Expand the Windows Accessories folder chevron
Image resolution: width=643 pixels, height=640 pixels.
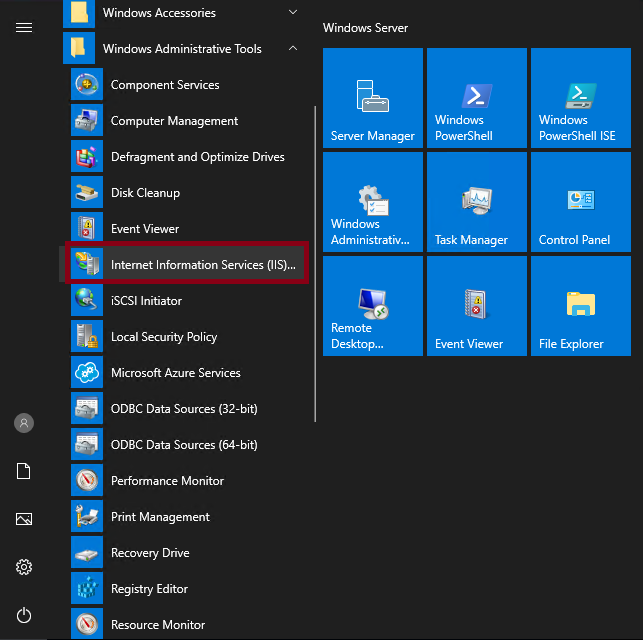tap(293, 12)
